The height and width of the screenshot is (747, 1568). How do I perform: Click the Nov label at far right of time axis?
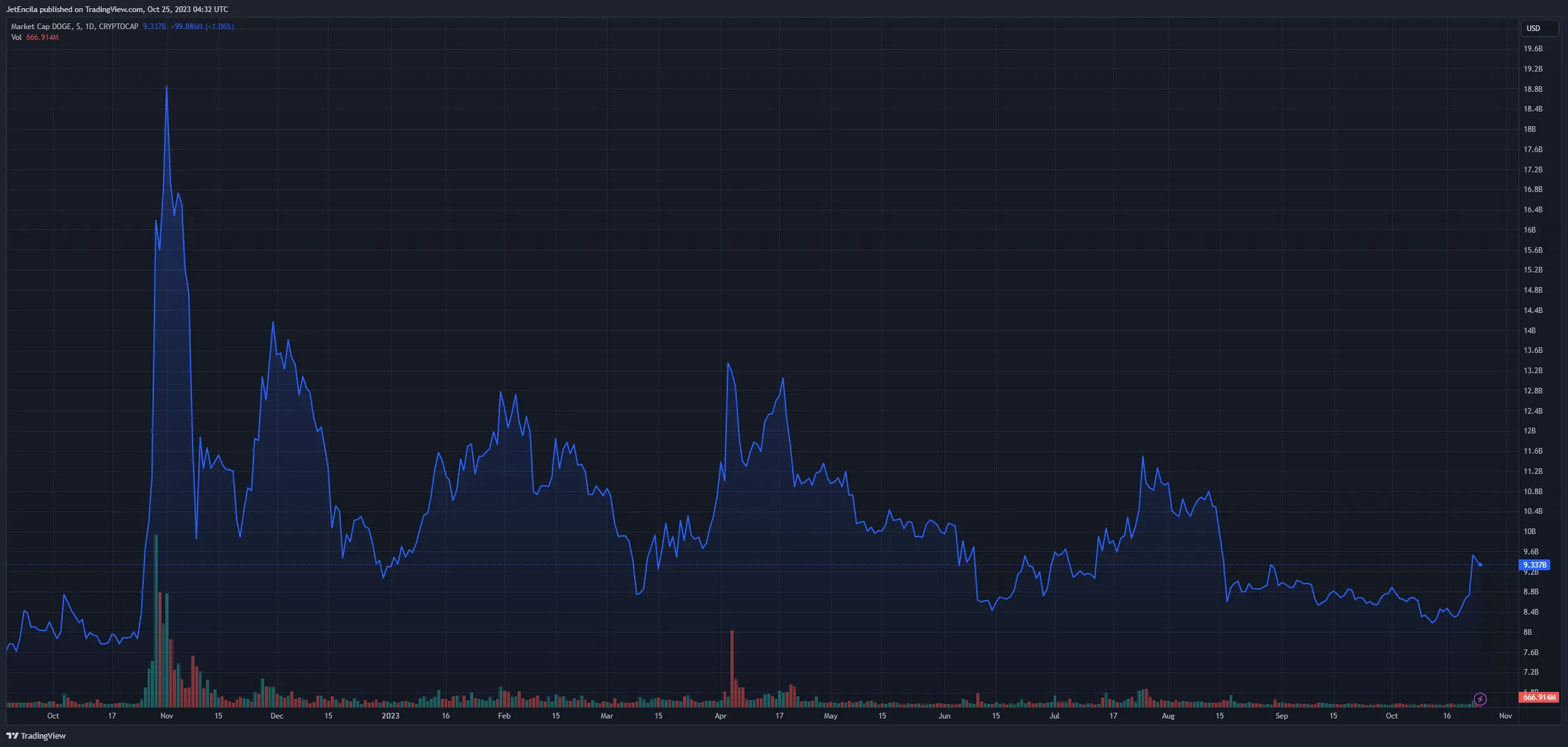tap(1505, 716)
